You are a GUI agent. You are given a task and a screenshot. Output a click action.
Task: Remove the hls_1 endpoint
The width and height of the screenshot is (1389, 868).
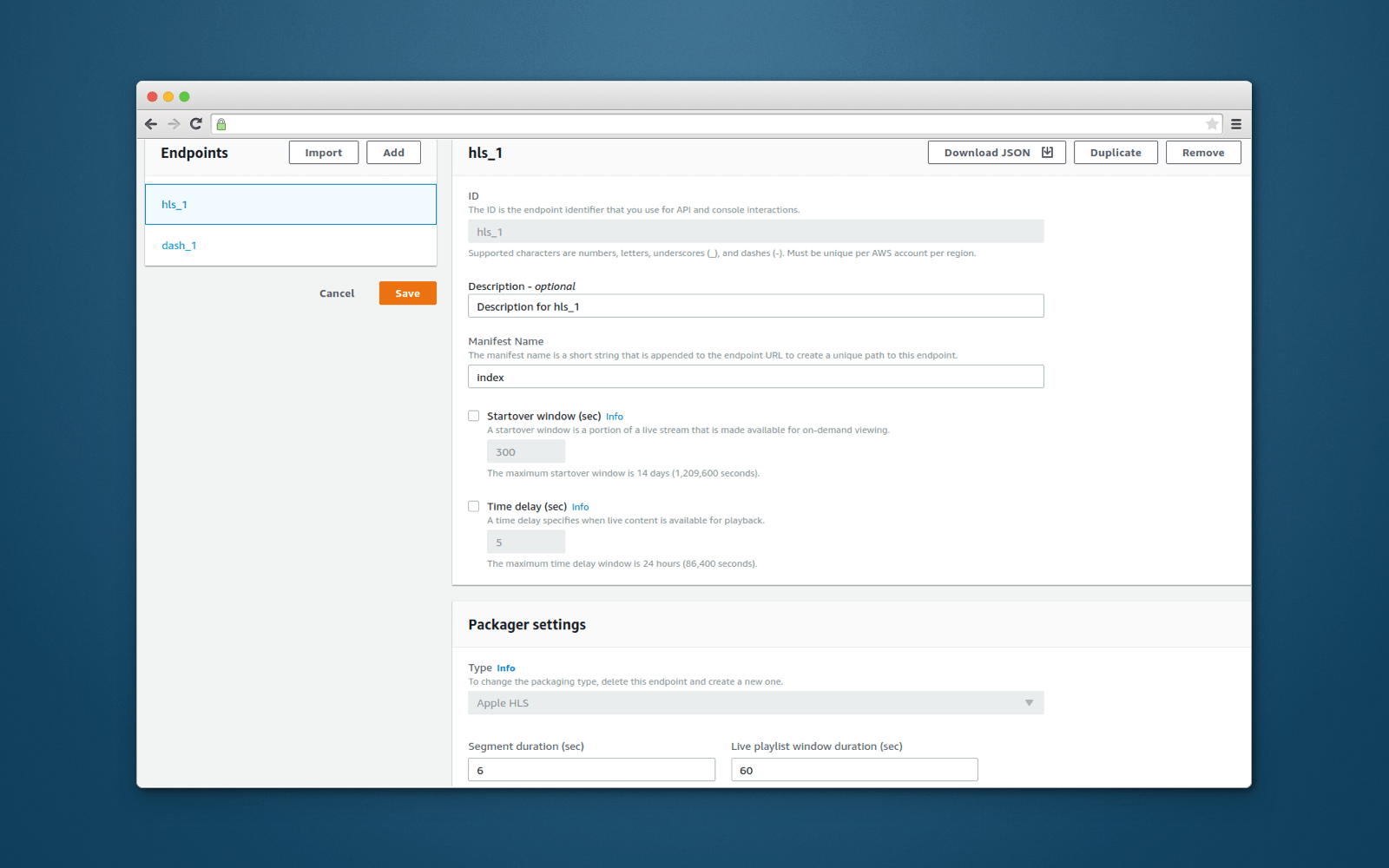click(x=1203, y=153)
